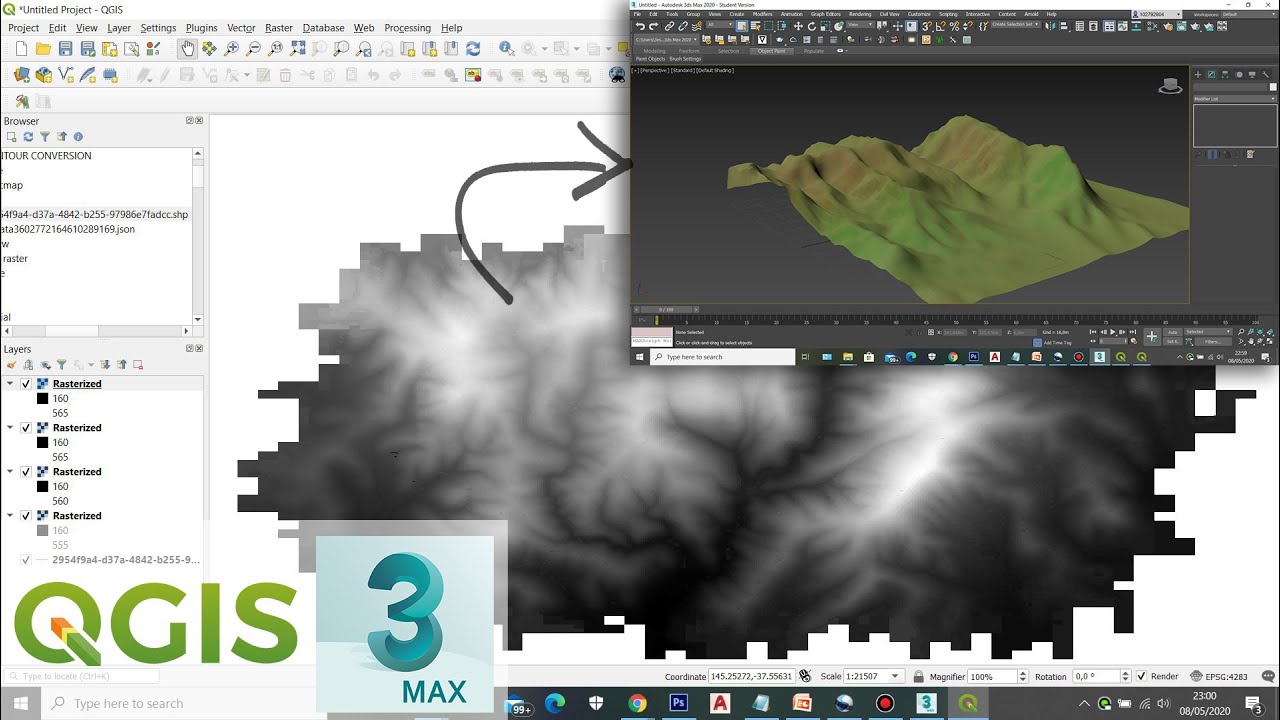
Task: Open the Workspaces Default dropdown
Action: (x=1250, y=14)
